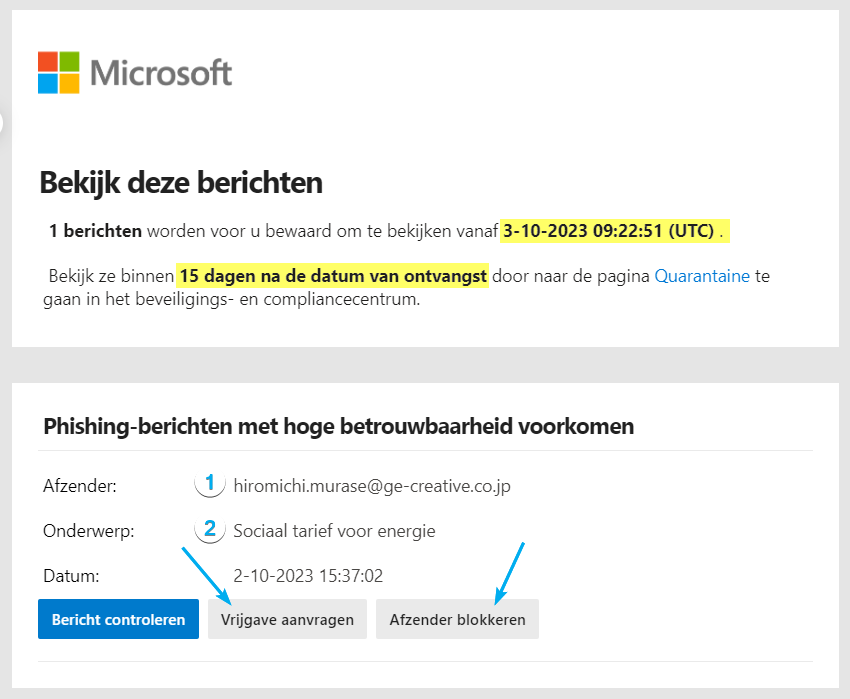The width and height of the screenshot is (850, 699).
Task: Click the highlighted 3-10-2023 09:22:51 (UTC) timestamp
Action: coord(609,231)
